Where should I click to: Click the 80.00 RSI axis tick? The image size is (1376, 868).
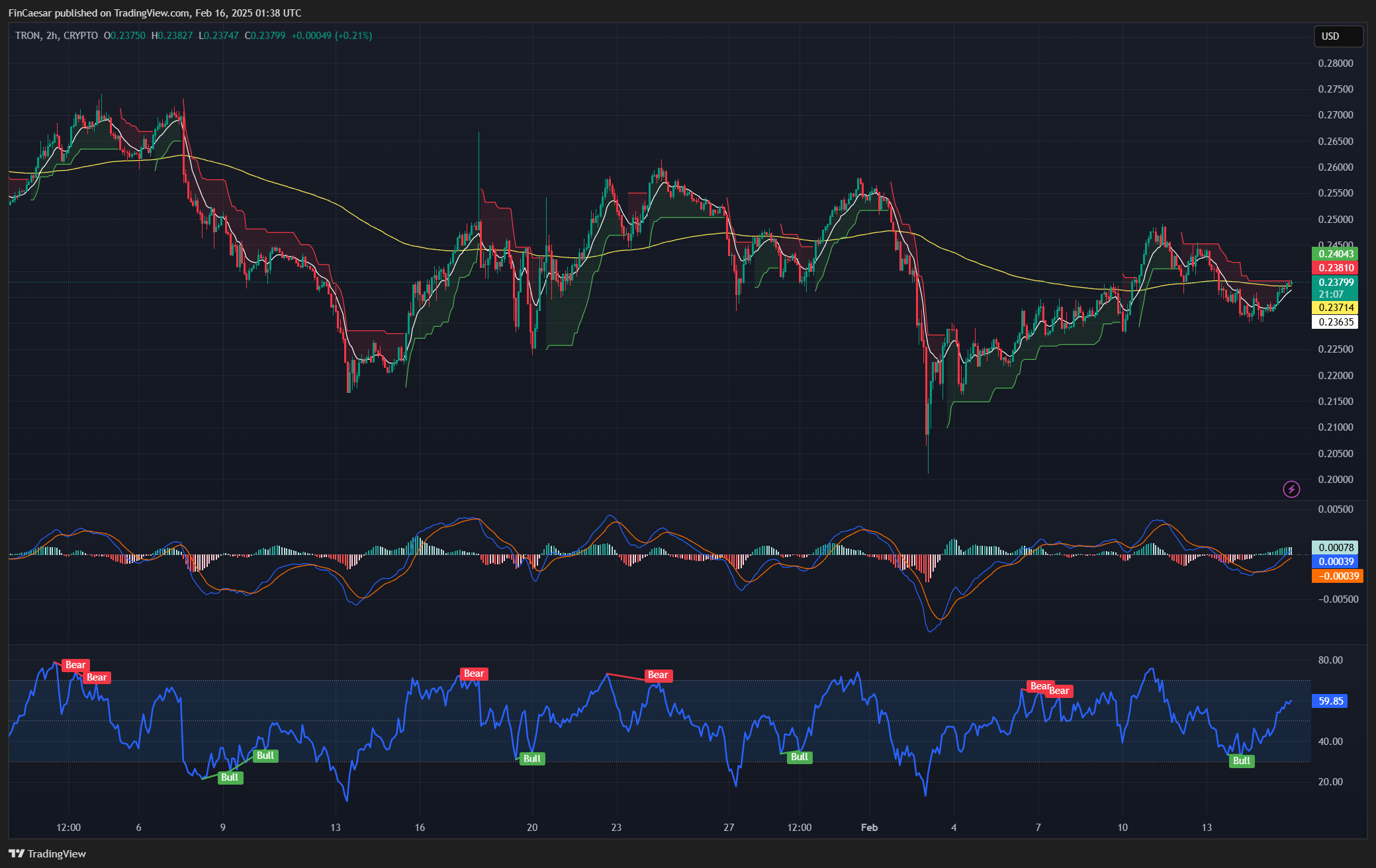pos(1330,660)
